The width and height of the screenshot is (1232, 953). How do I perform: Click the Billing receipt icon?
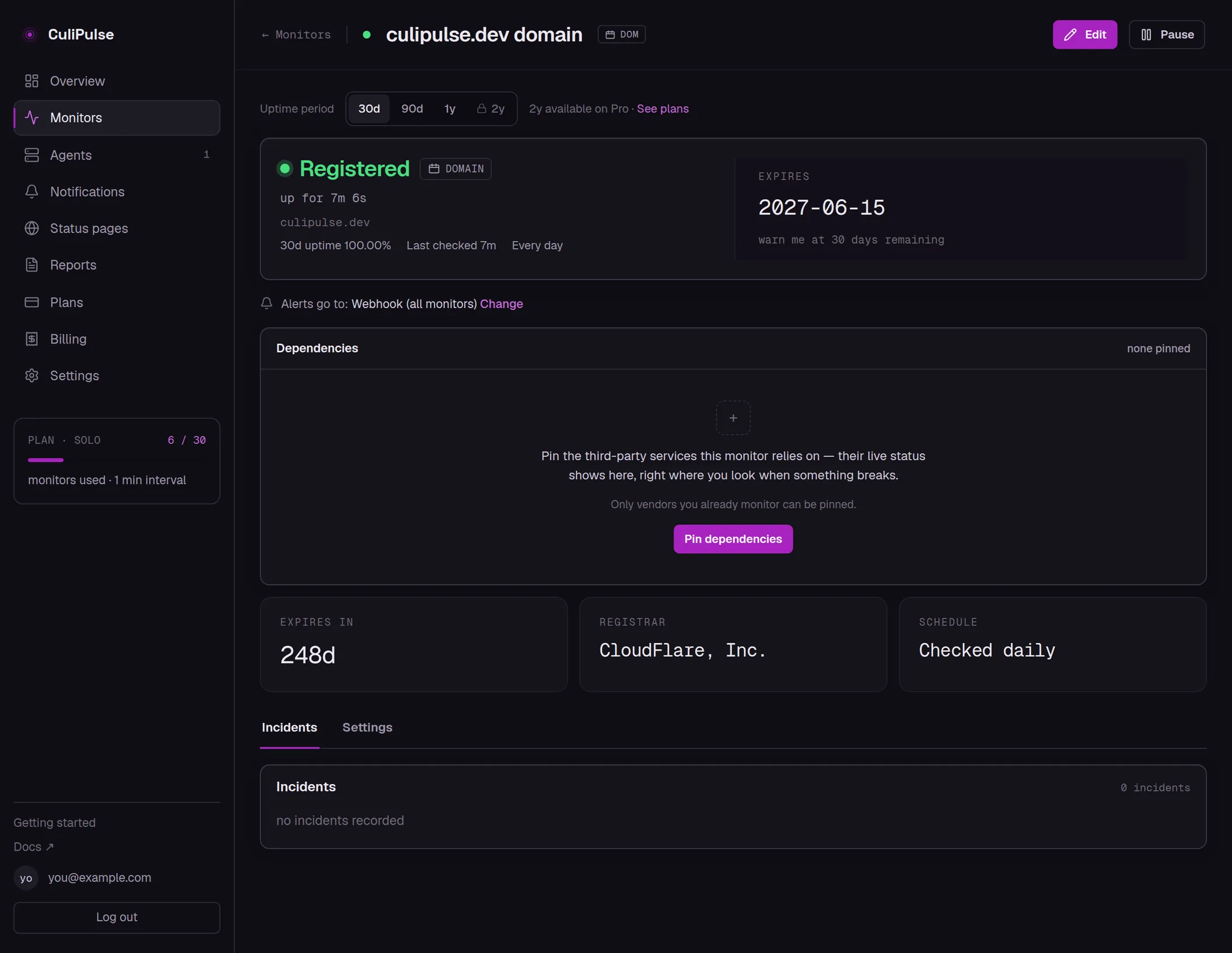point(31,339)
